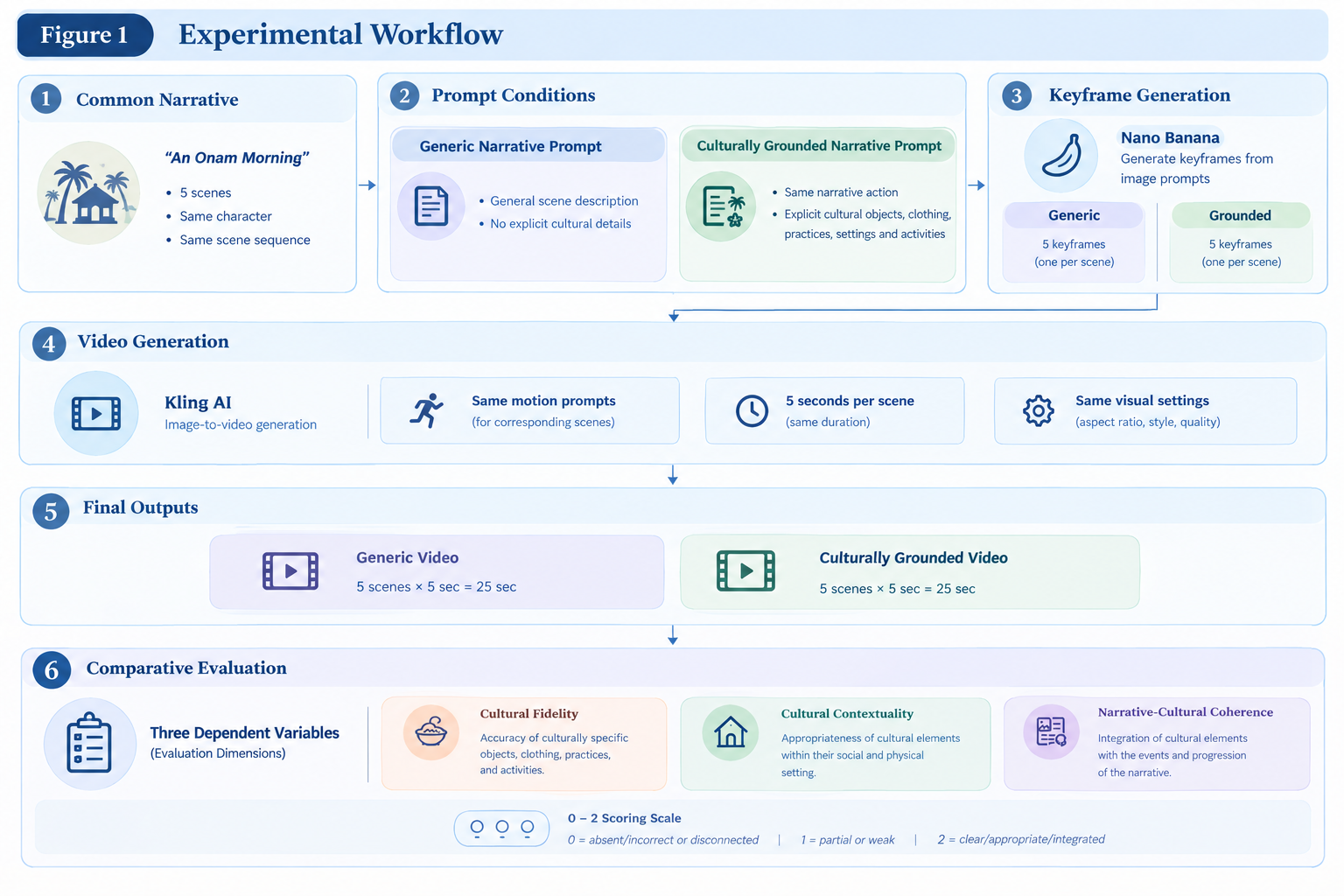Viewport: 1344px width, 896px height.
Task: Select "No explicit cultural details" bullet
Action: (561, 224)
